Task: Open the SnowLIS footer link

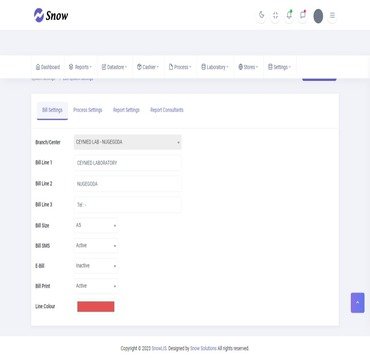Action: (x=159, y=348)
